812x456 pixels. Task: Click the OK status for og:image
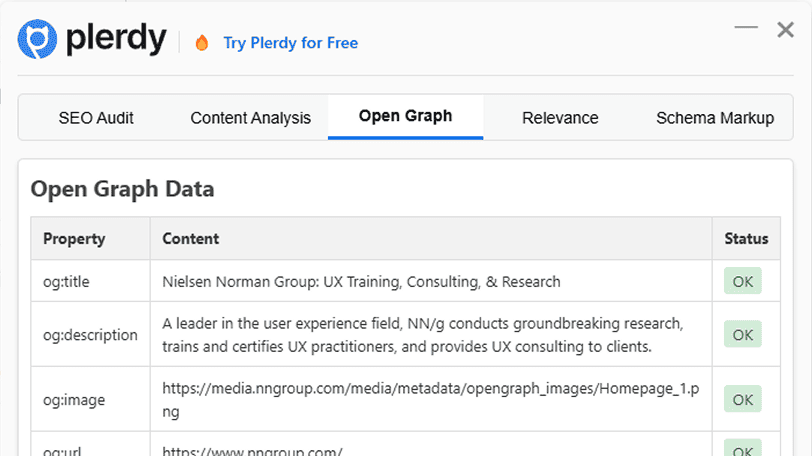coord(743,400)
